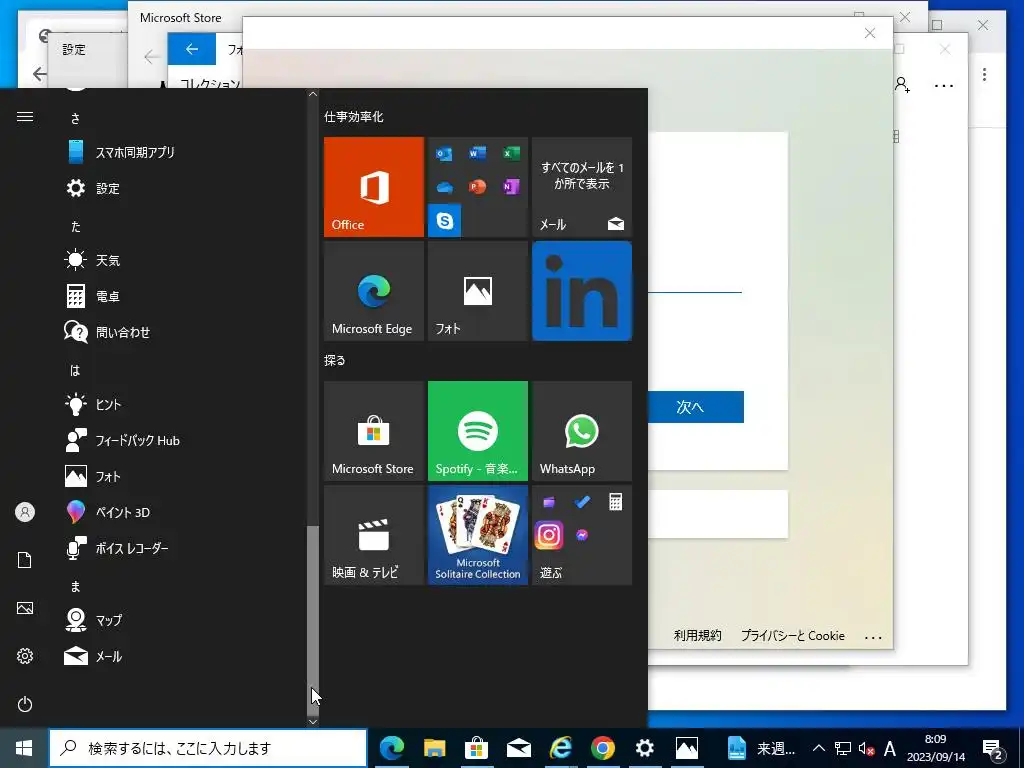Open the フォト tile in Start
This screenshot has height=768, width=1024.
pyautogui.click(x=477, y=291)
